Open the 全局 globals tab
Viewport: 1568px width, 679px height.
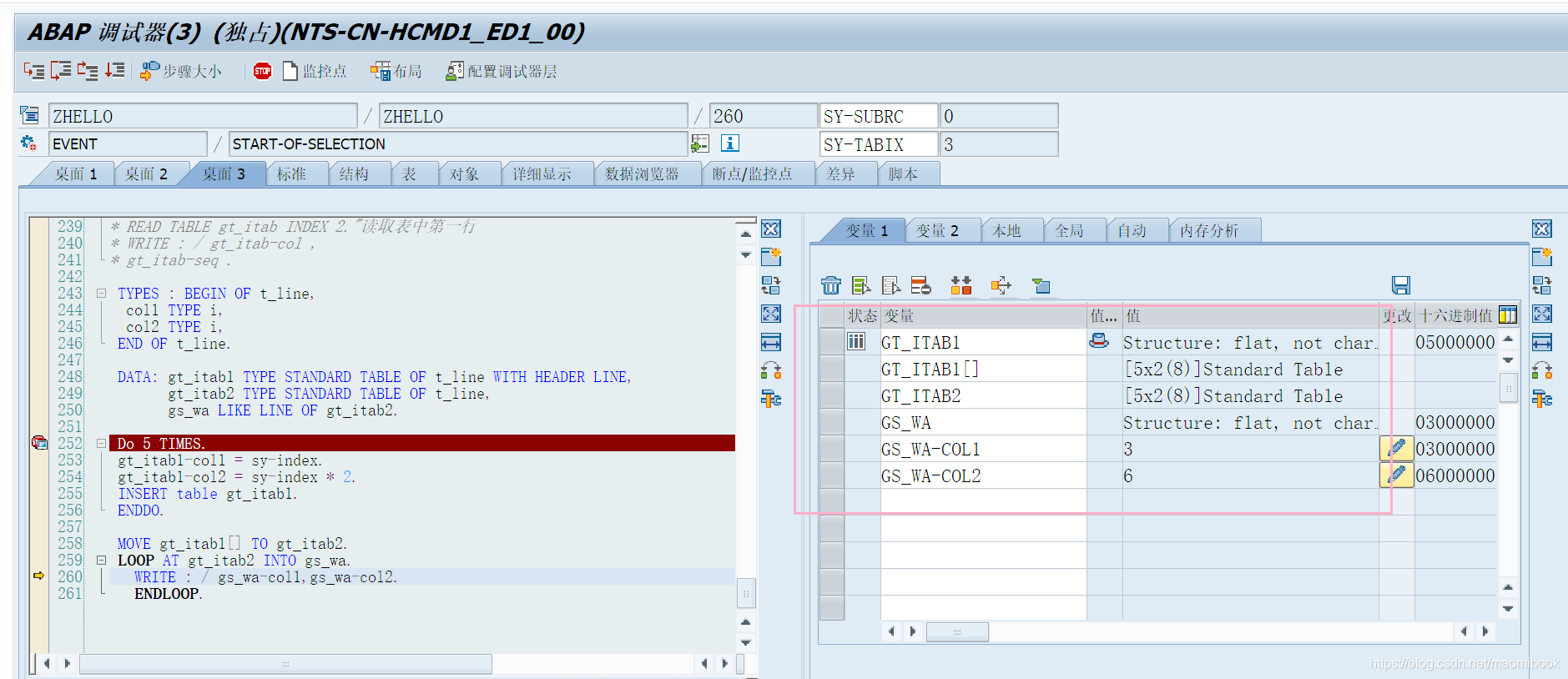click(1069, 230)
